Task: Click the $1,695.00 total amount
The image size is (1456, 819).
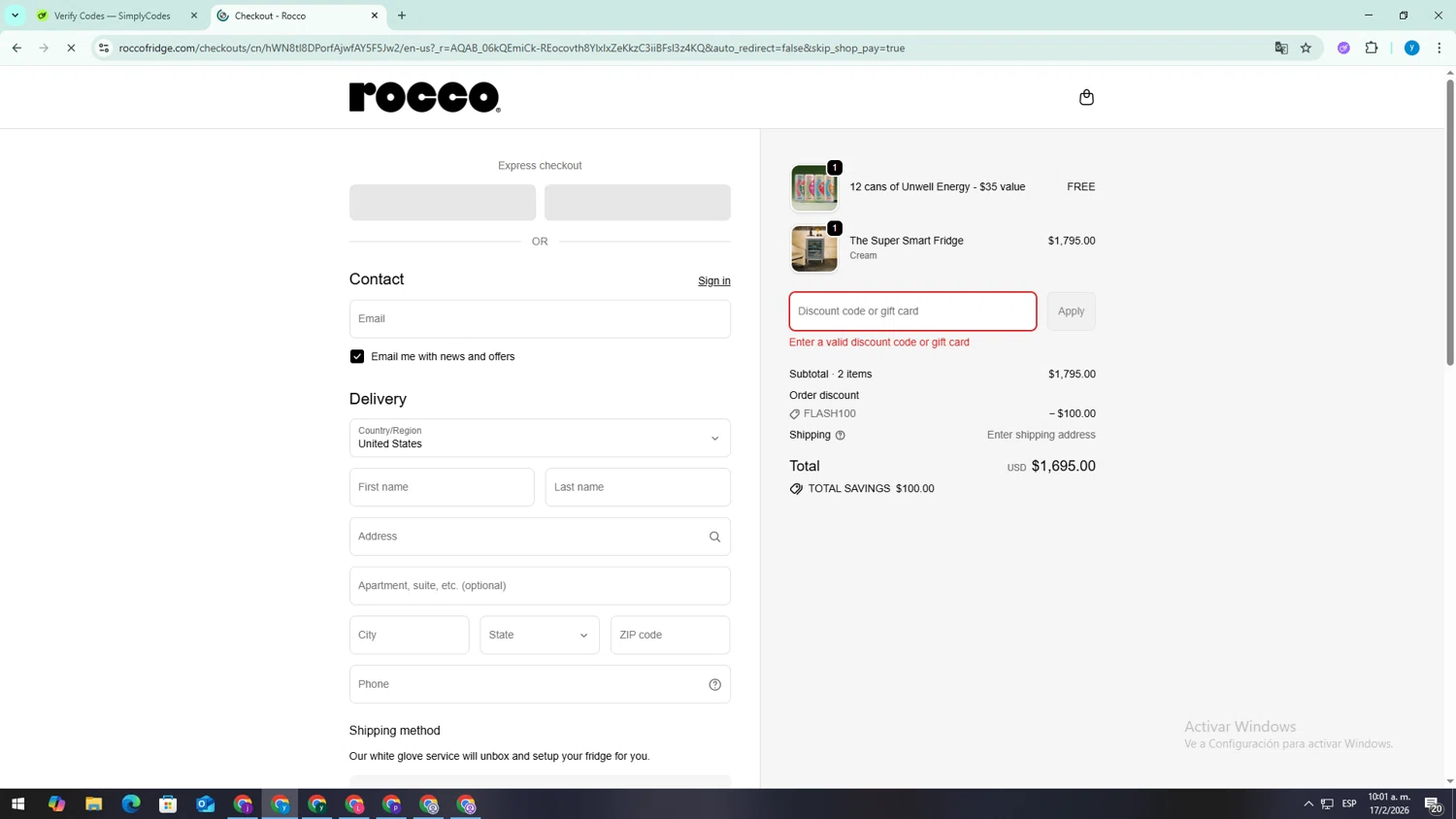Action: [x=1063, y=467]
